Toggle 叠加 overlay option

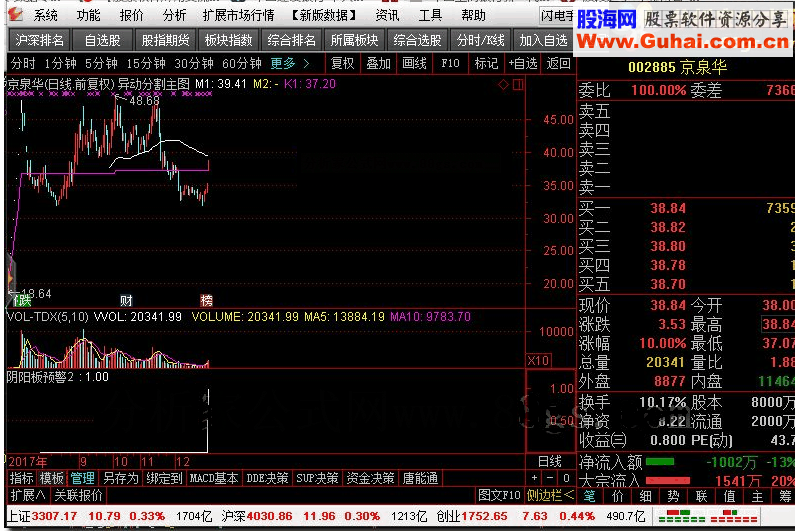(378, 63)
